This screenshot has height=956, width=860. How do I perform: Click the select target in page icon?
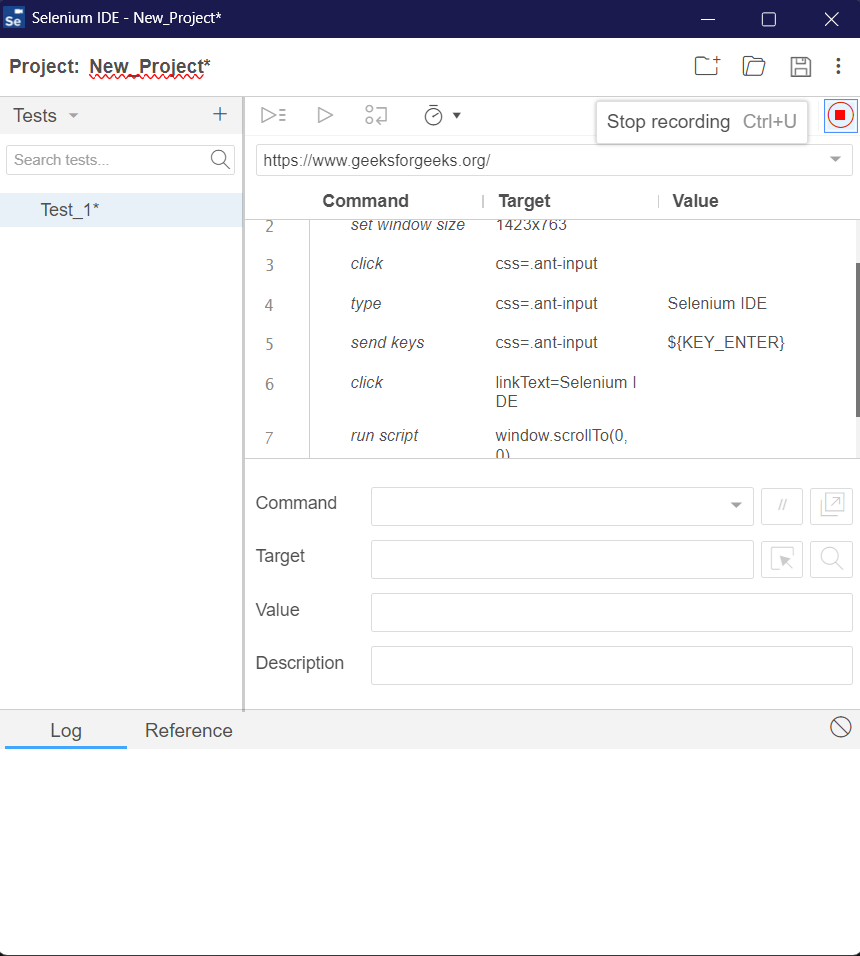point(782,559)
